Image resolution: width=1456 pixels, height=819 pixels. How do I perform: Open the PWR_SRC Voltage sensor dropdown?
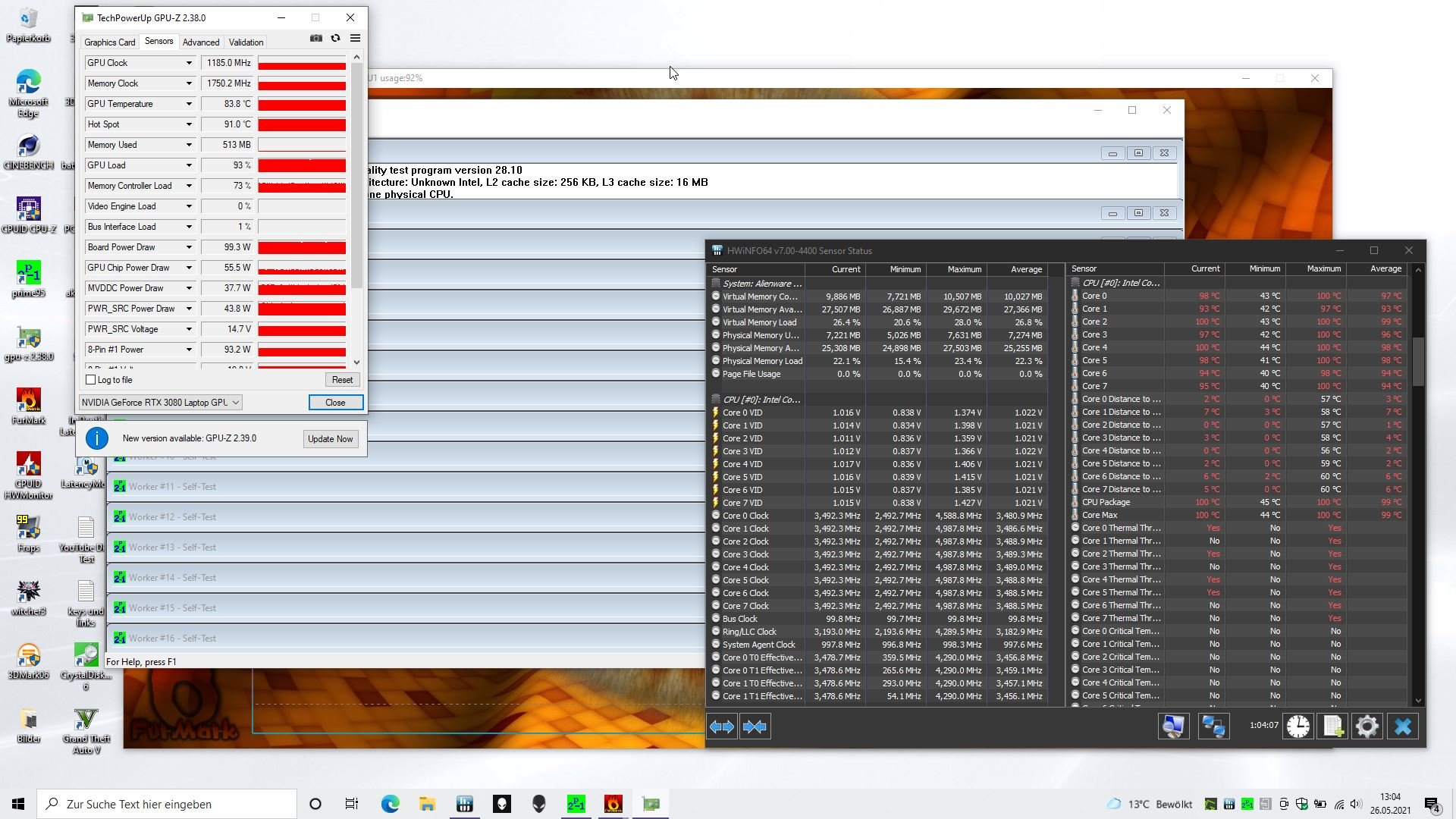(x=189, y=329)
